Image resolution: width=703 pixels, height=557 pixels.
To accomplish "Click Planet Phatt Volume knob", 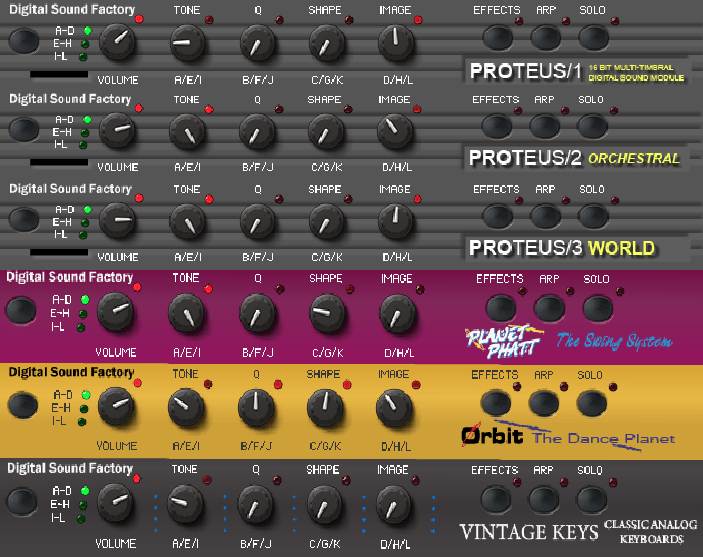I will [x=115, y=311].
